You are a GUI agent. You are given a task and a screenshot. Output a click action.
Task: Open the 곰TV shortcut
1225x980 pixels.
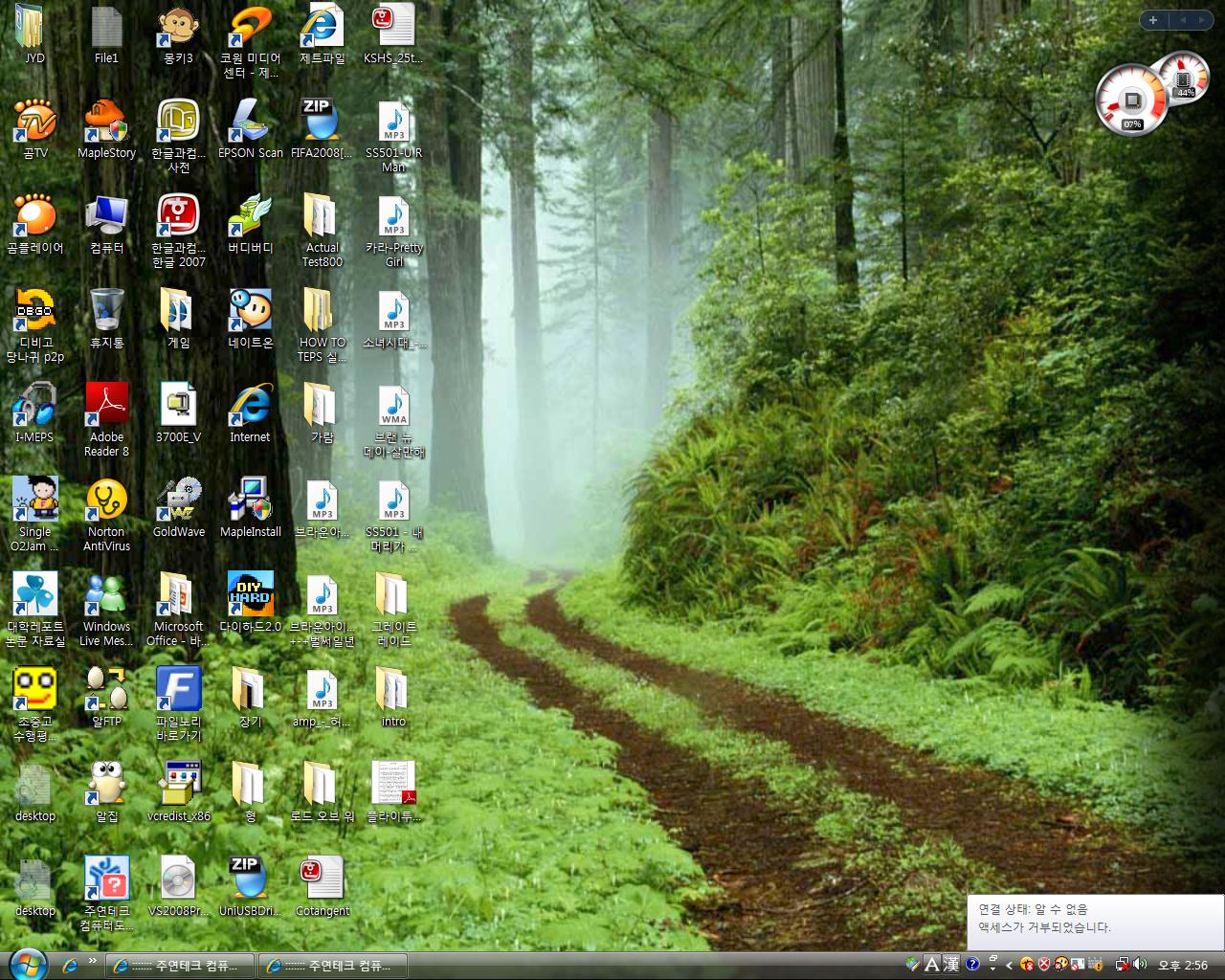pos(34,128)
